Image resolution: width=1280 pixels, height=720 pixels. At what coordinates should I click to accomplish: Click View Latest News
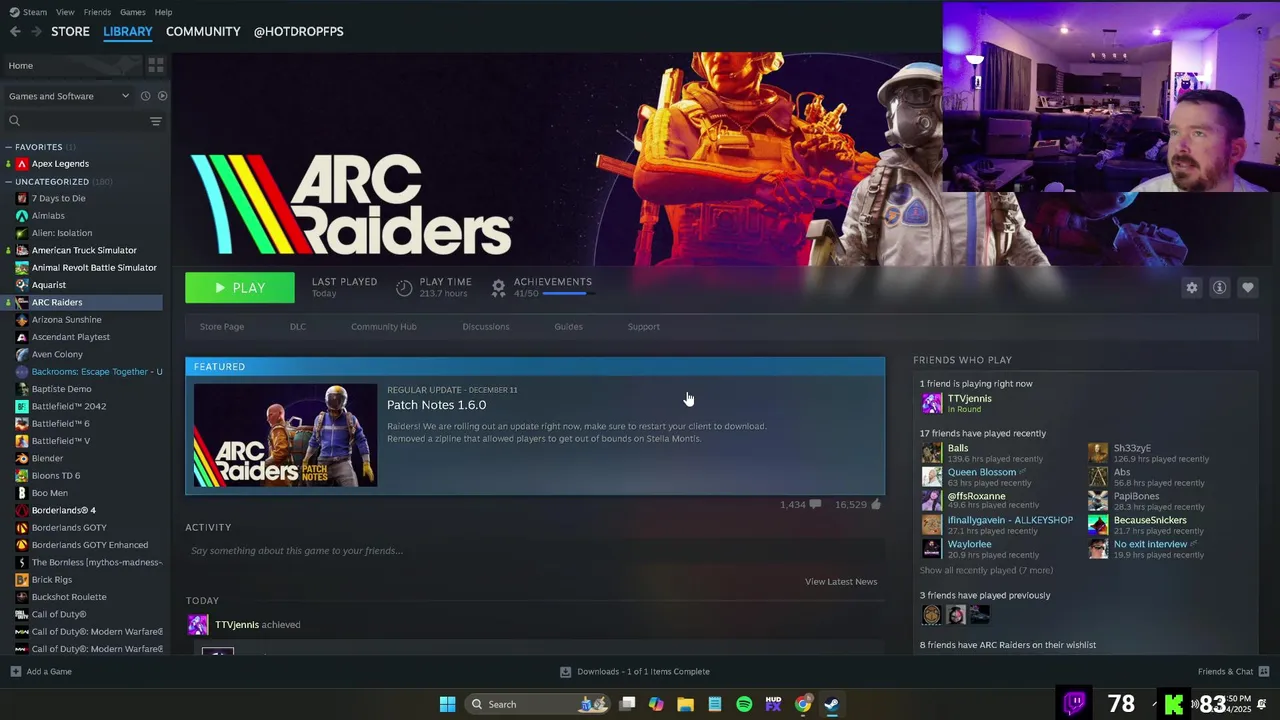click(x=841, y=582)
